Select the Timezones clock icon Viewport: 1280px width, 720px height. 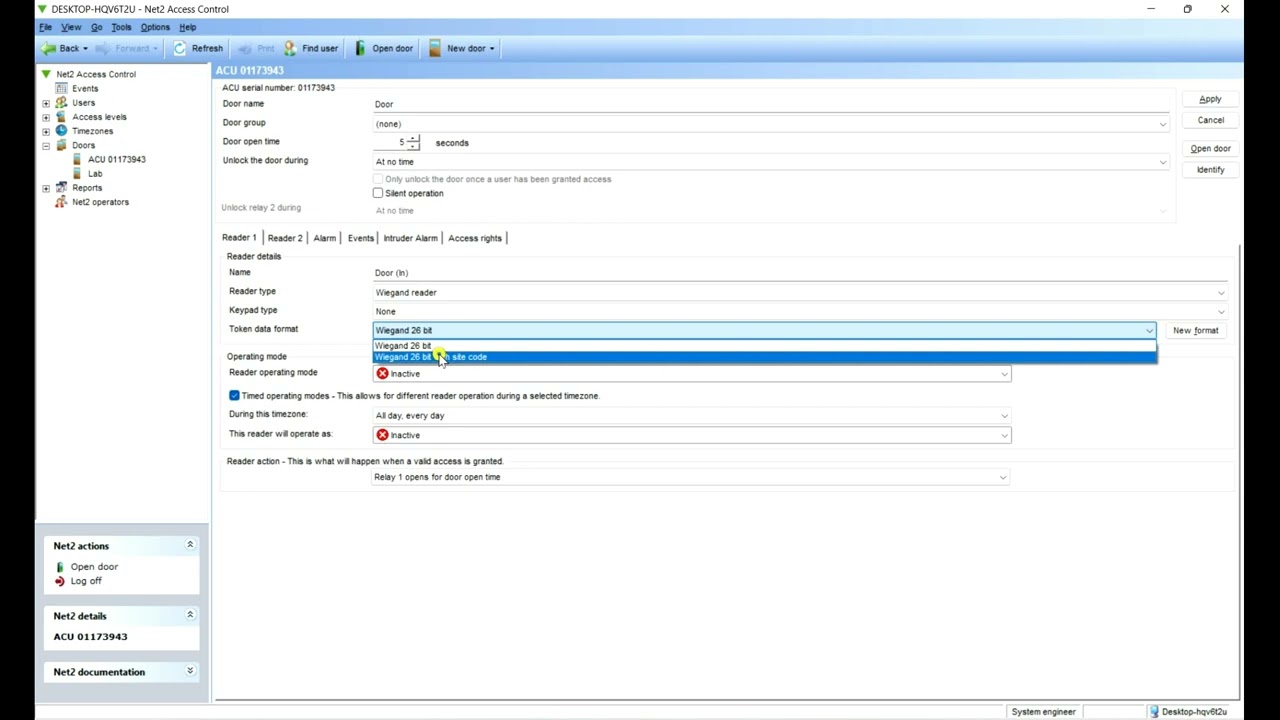click(61, 130)
